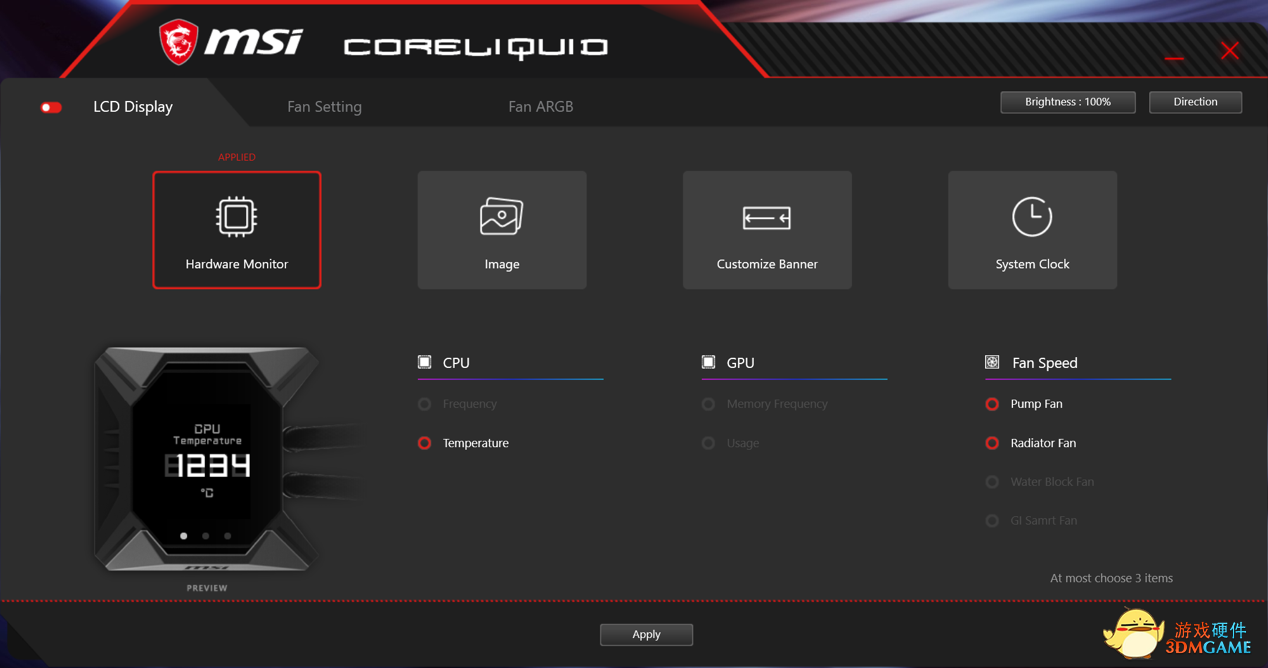Image resolution: width=1268 pixels, height=668 pixels.
Task: Select the Hardware Monitor display mode
Action: click(x=237, y=230)
